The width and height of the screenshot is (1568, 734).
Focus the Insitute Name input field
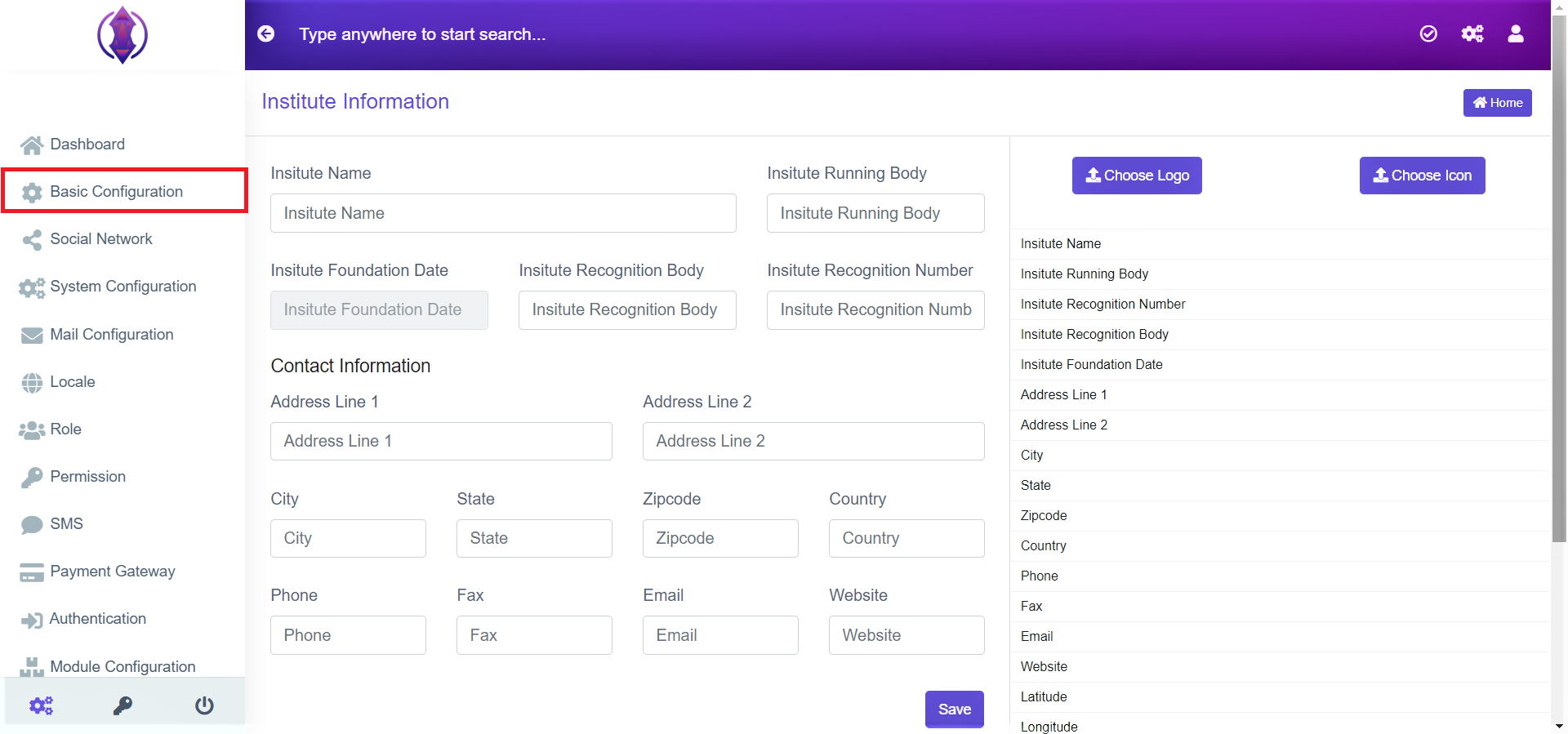tap(503, 213)
